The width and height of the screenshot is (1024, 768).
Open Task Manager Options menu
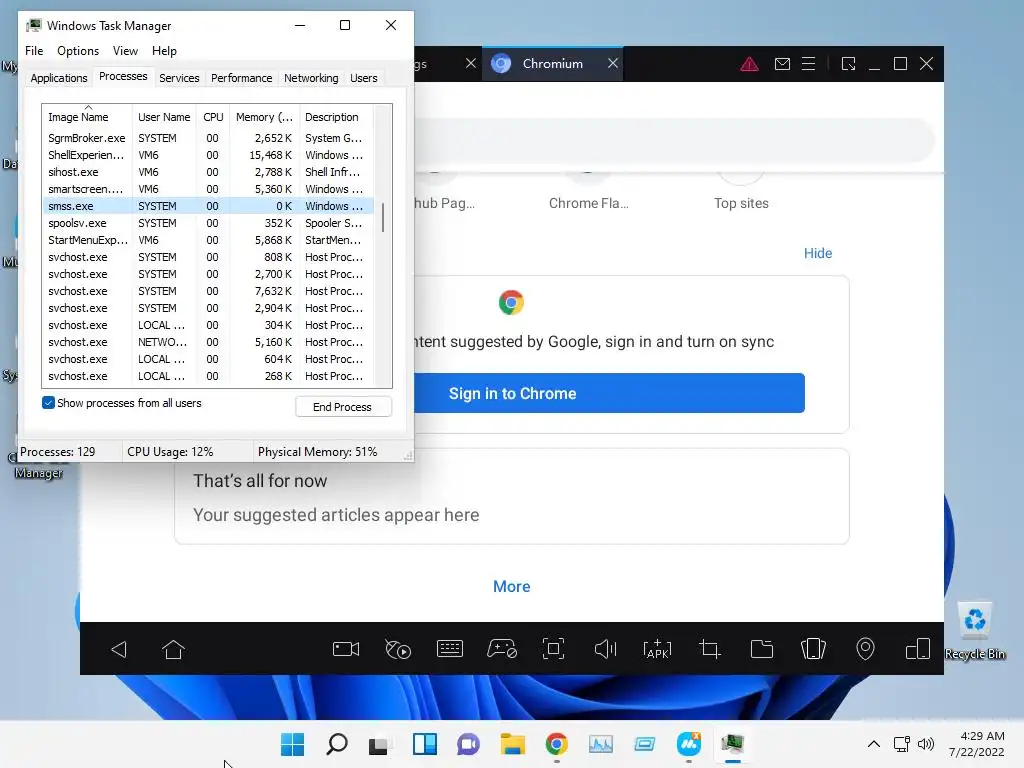point(78,51)
